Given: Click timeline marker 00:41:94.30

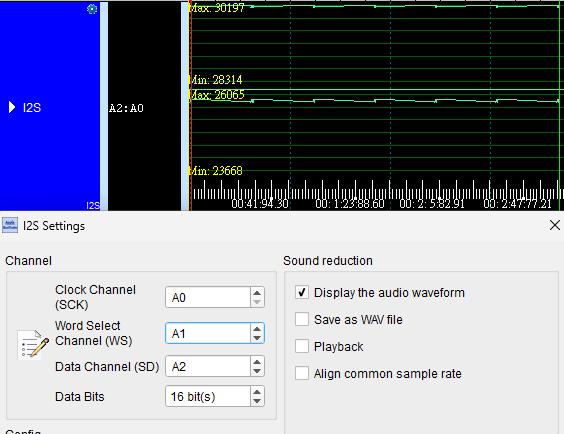Looking at the screenshot, I should pyautogui.click(x=260, y=204).
